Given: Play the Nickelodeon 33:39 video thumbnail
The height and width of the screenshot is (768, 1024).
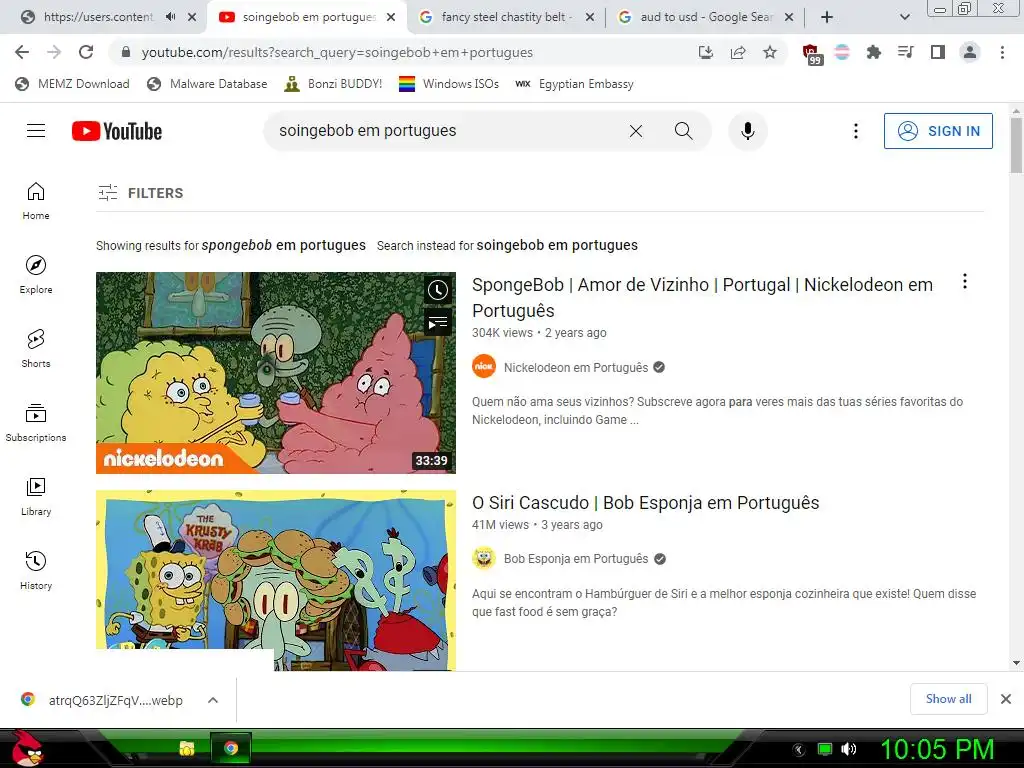Looking at the screenshot, I should [276, 373].
